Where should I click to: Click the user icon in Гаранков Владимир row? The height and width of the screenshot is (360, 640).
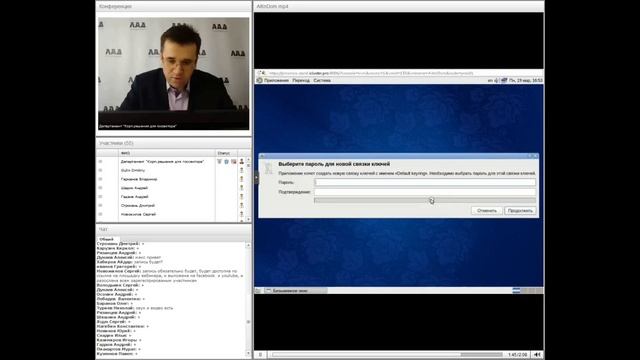(x=242, y=179)
